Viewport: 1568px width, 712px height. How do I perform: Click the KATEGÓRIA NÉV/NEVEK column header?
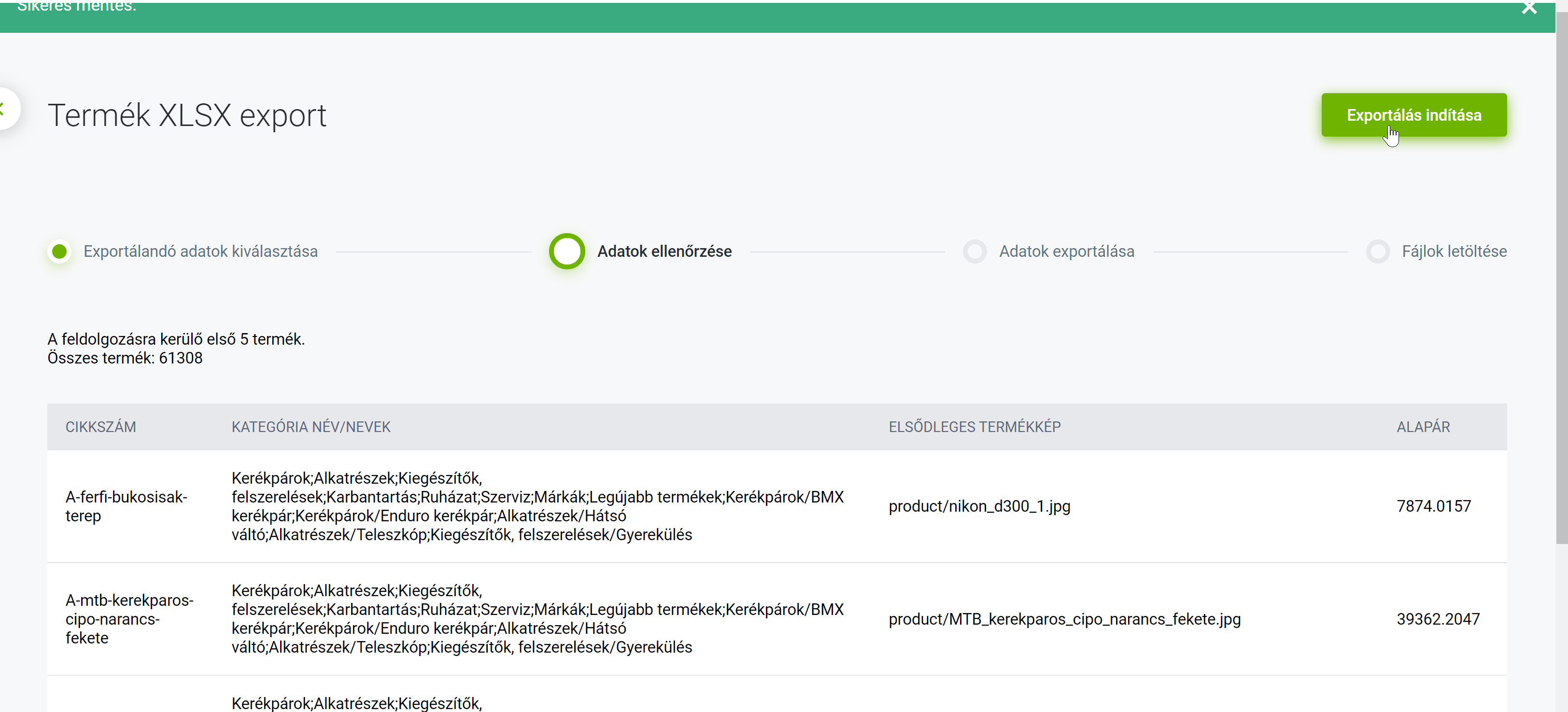point(311,427)
